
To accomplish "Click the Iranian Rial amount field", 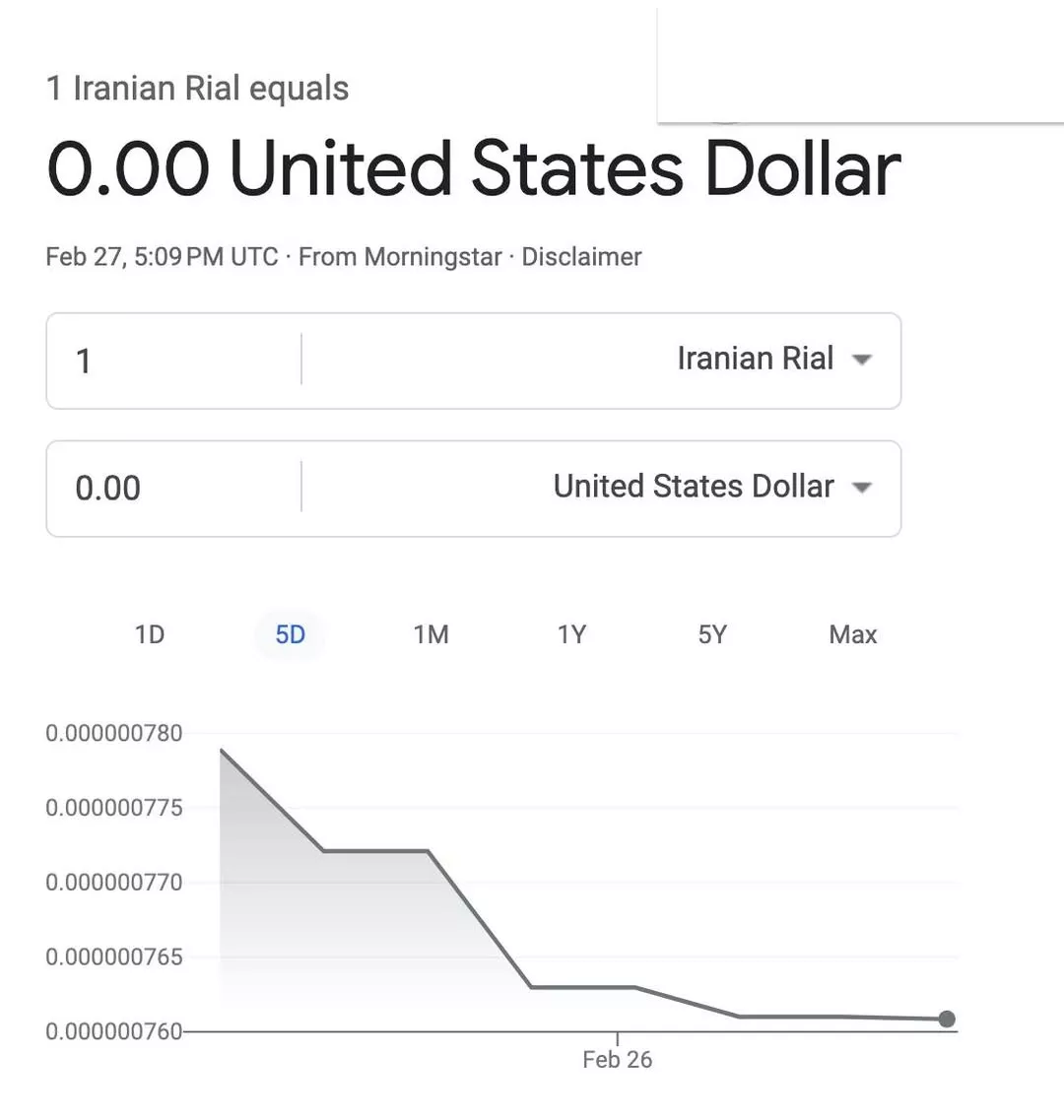I will coord(172,361).
